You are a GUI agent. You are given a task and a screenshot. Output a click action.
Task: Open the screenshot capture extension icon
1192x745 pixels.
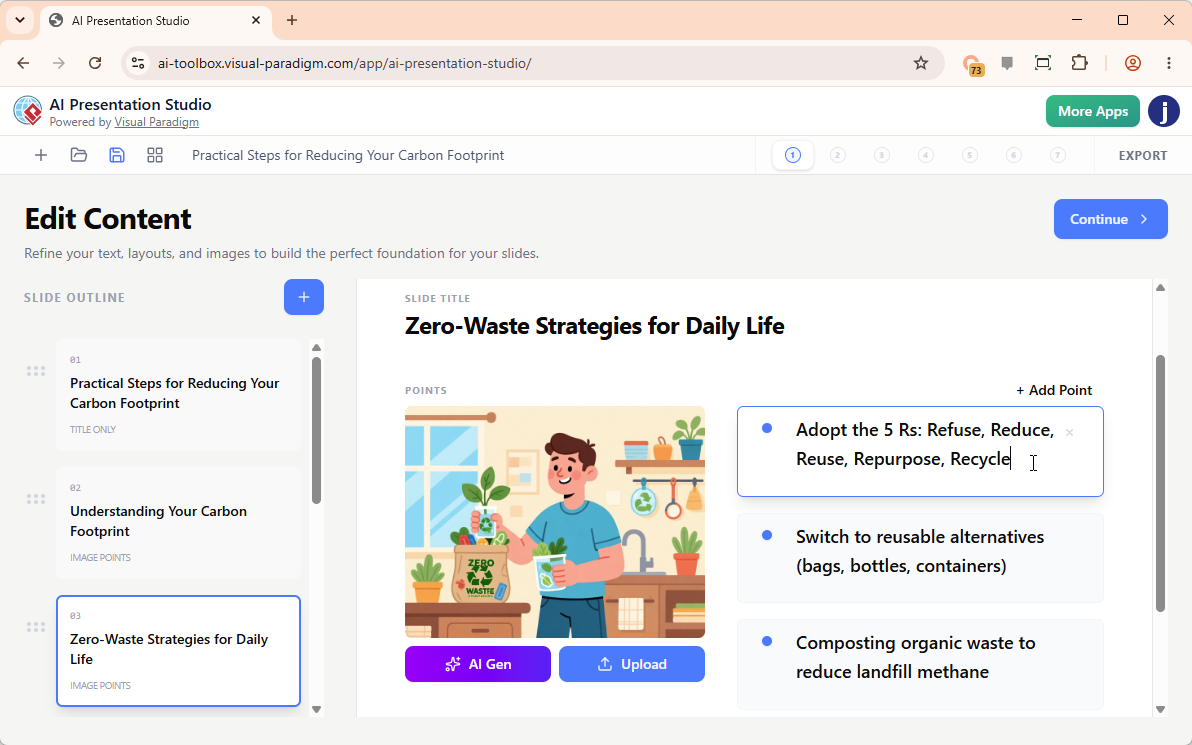coord(1043,63)
